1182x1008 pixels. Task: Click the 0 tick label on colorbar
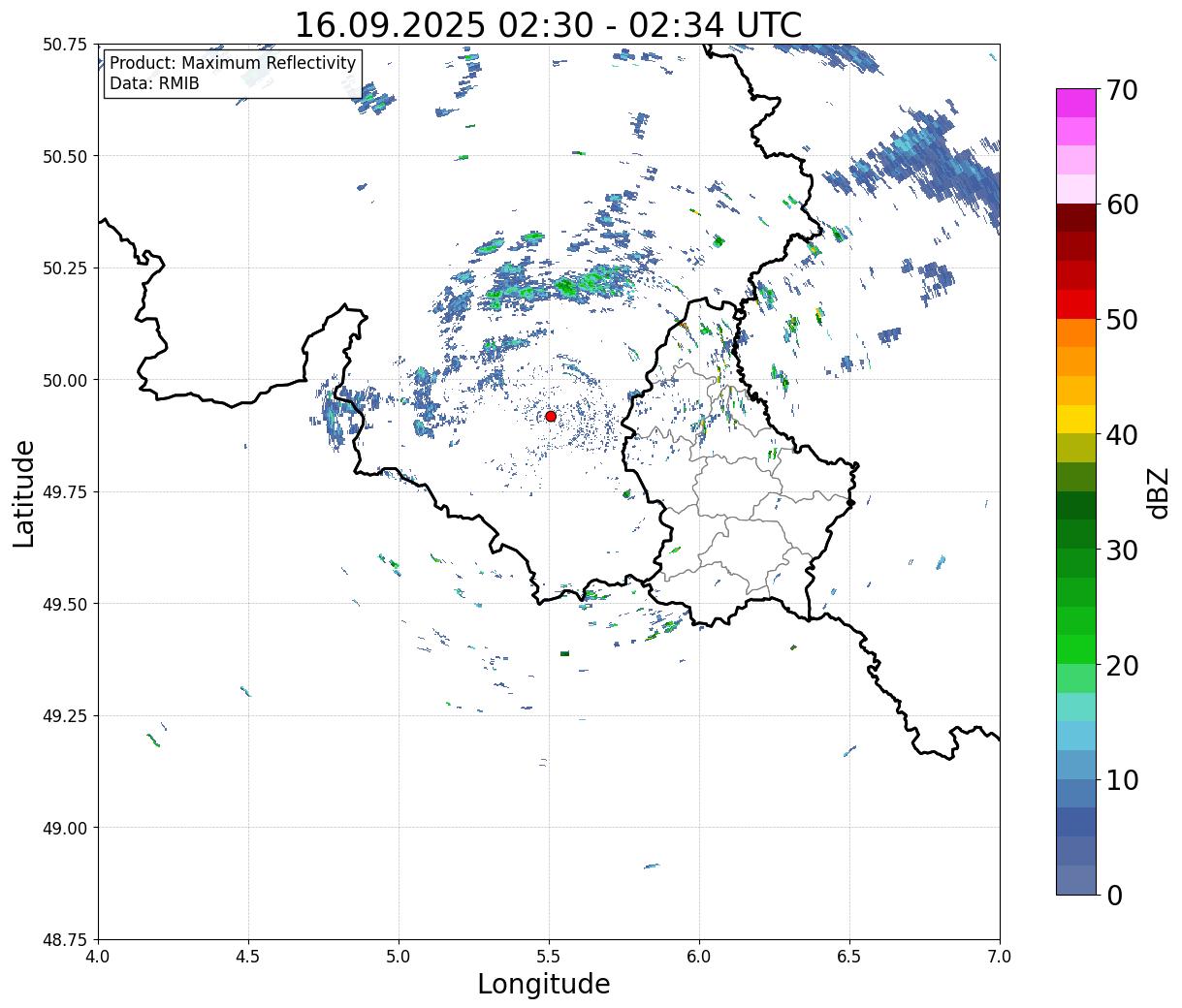point(1113,895)
